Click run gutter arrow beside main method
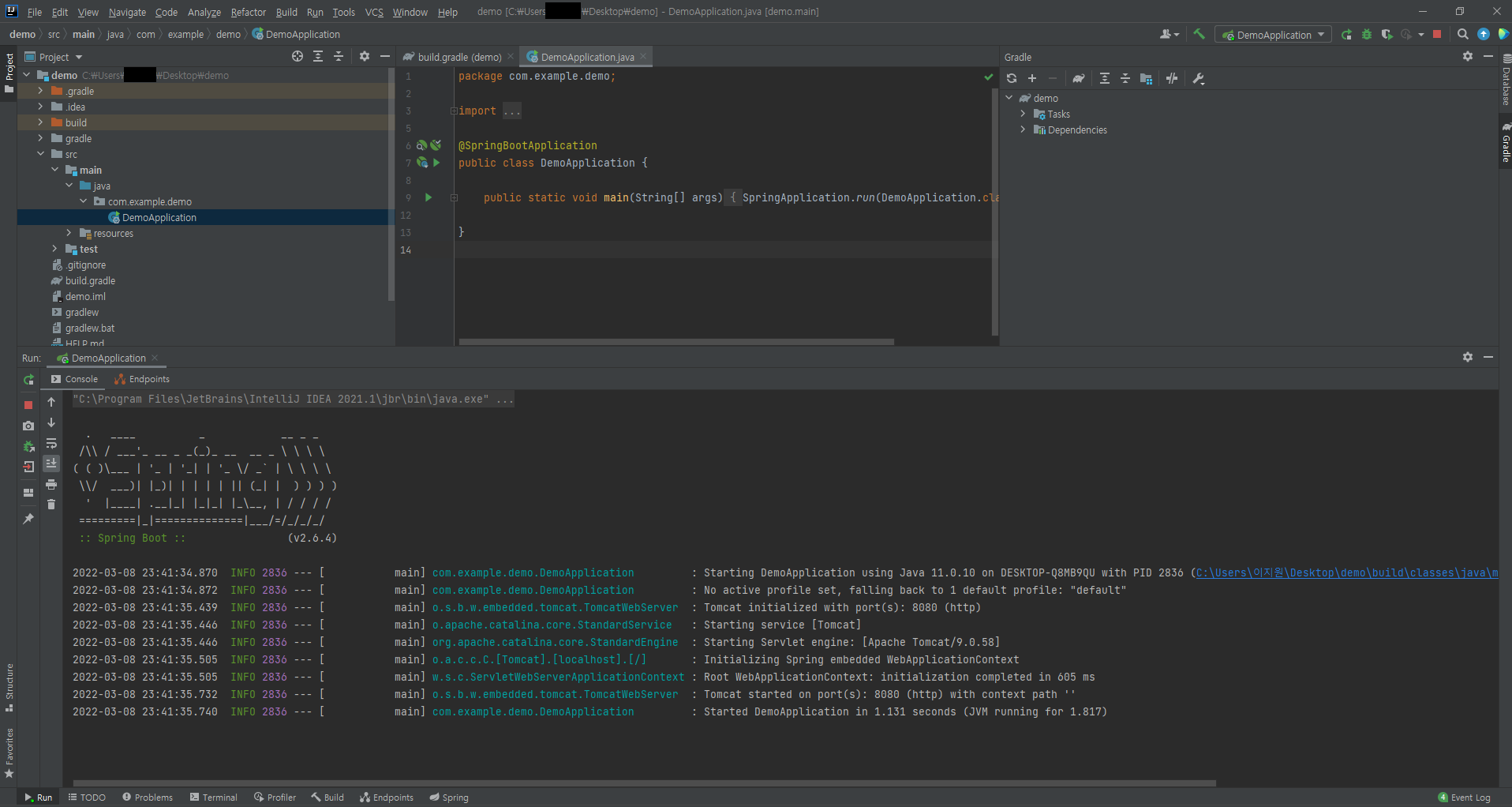Image resolution: width=1512 pixels, height=807 pixels. click(429, 197)
